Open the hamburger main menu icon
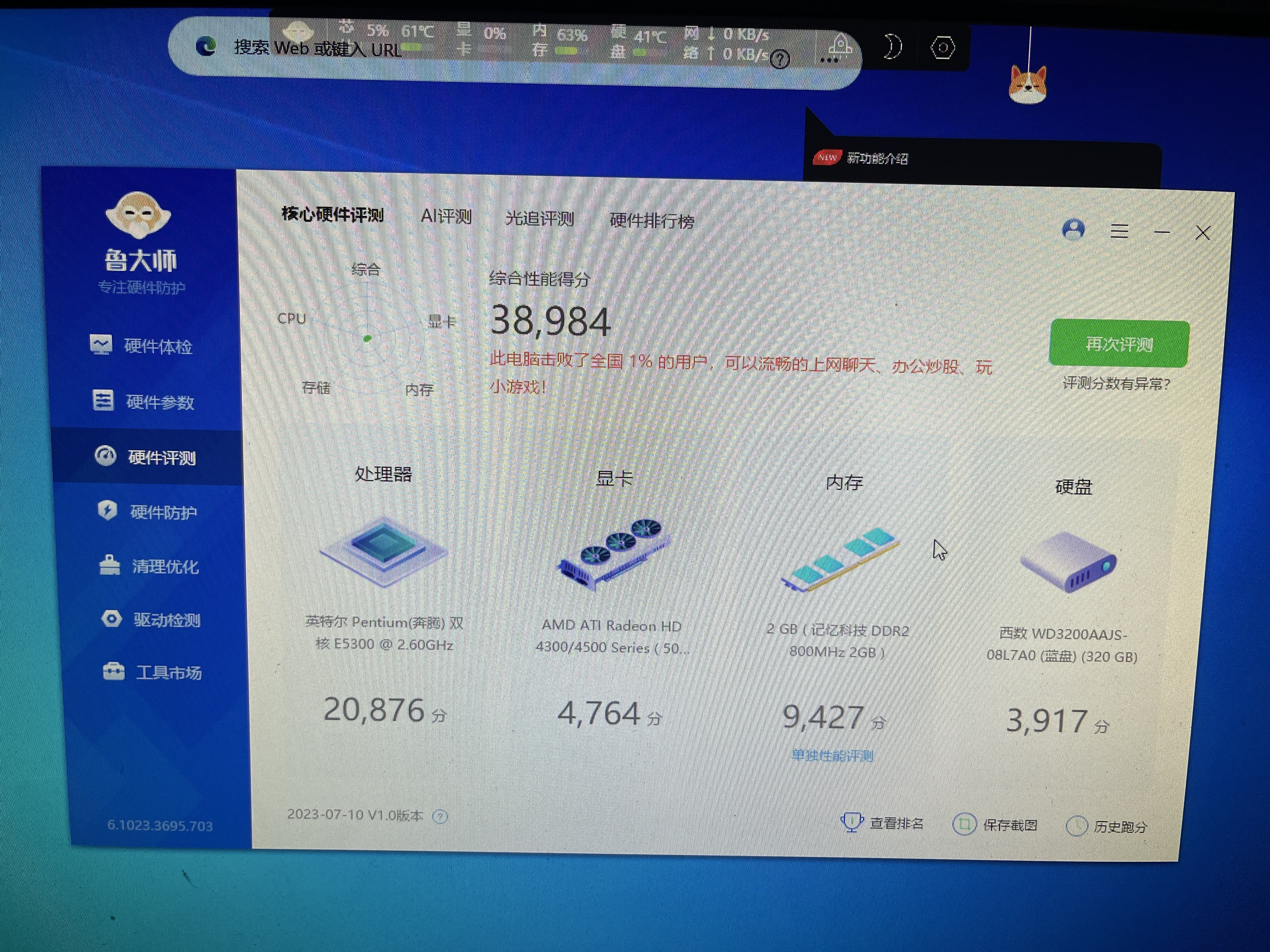 1119,231
